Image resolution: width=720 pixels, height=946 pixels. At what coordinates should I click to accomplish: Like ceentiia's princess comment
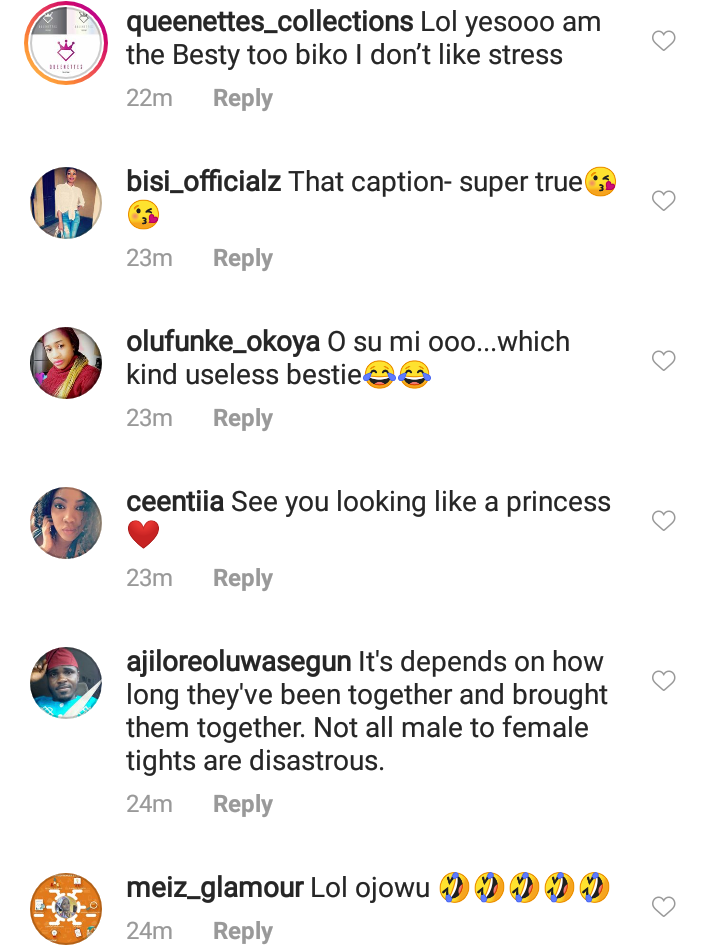(x=663, y=521)
